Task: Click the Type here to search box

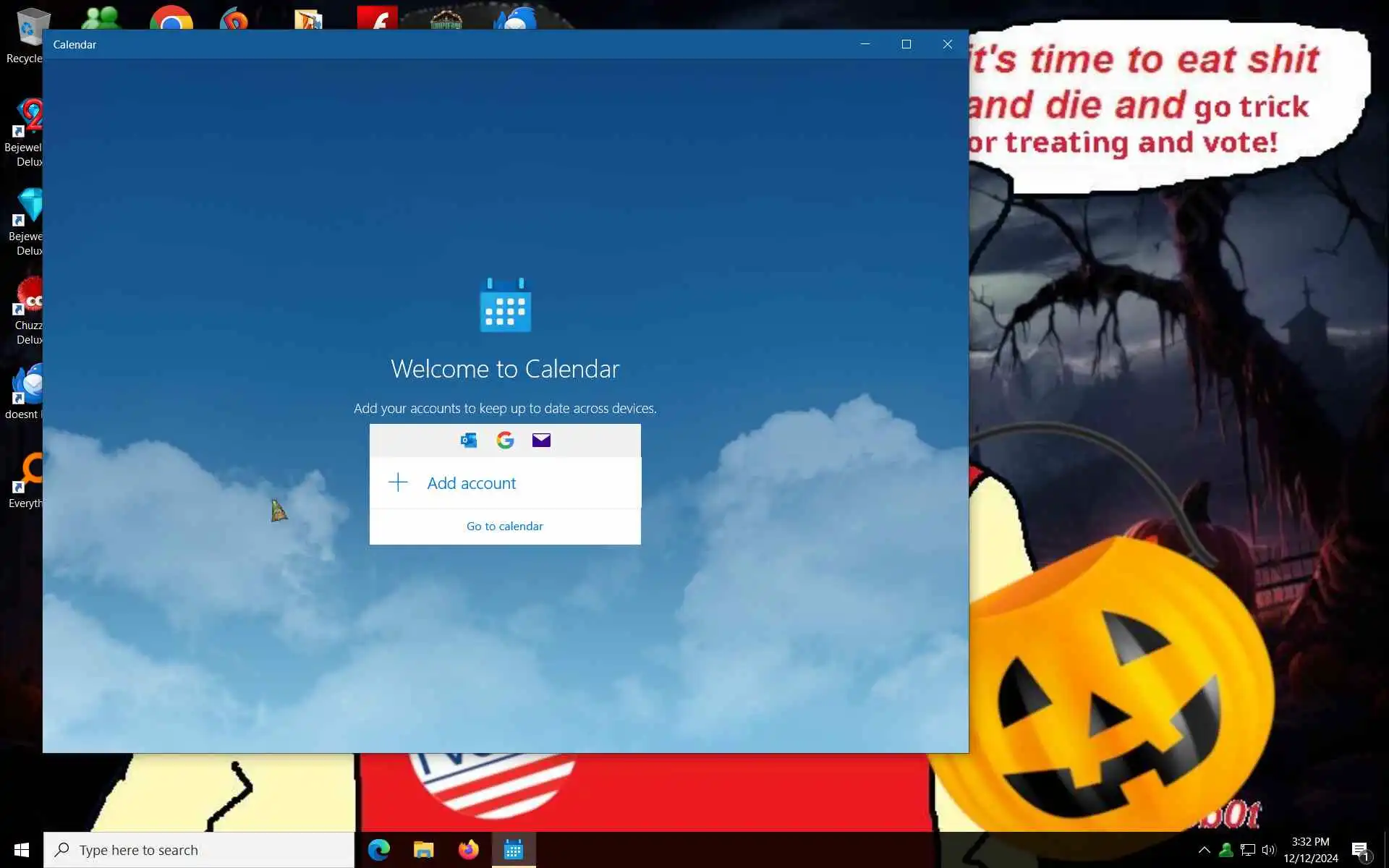Action: click(x=199, y=850)
